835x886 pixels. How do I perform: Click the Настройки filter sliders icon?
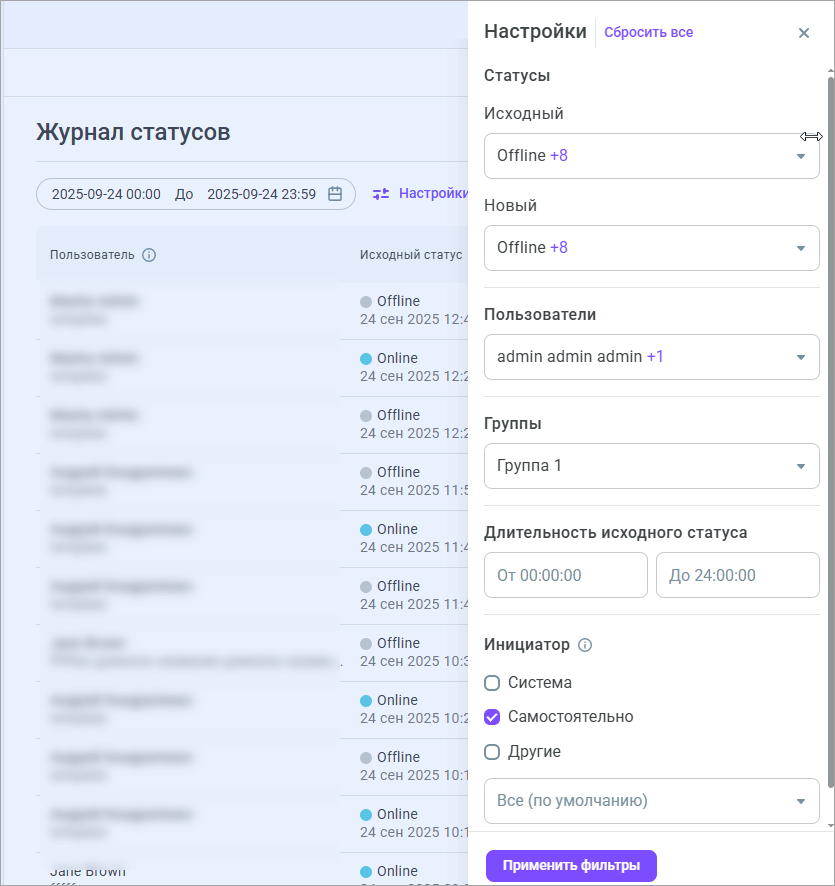381,194
